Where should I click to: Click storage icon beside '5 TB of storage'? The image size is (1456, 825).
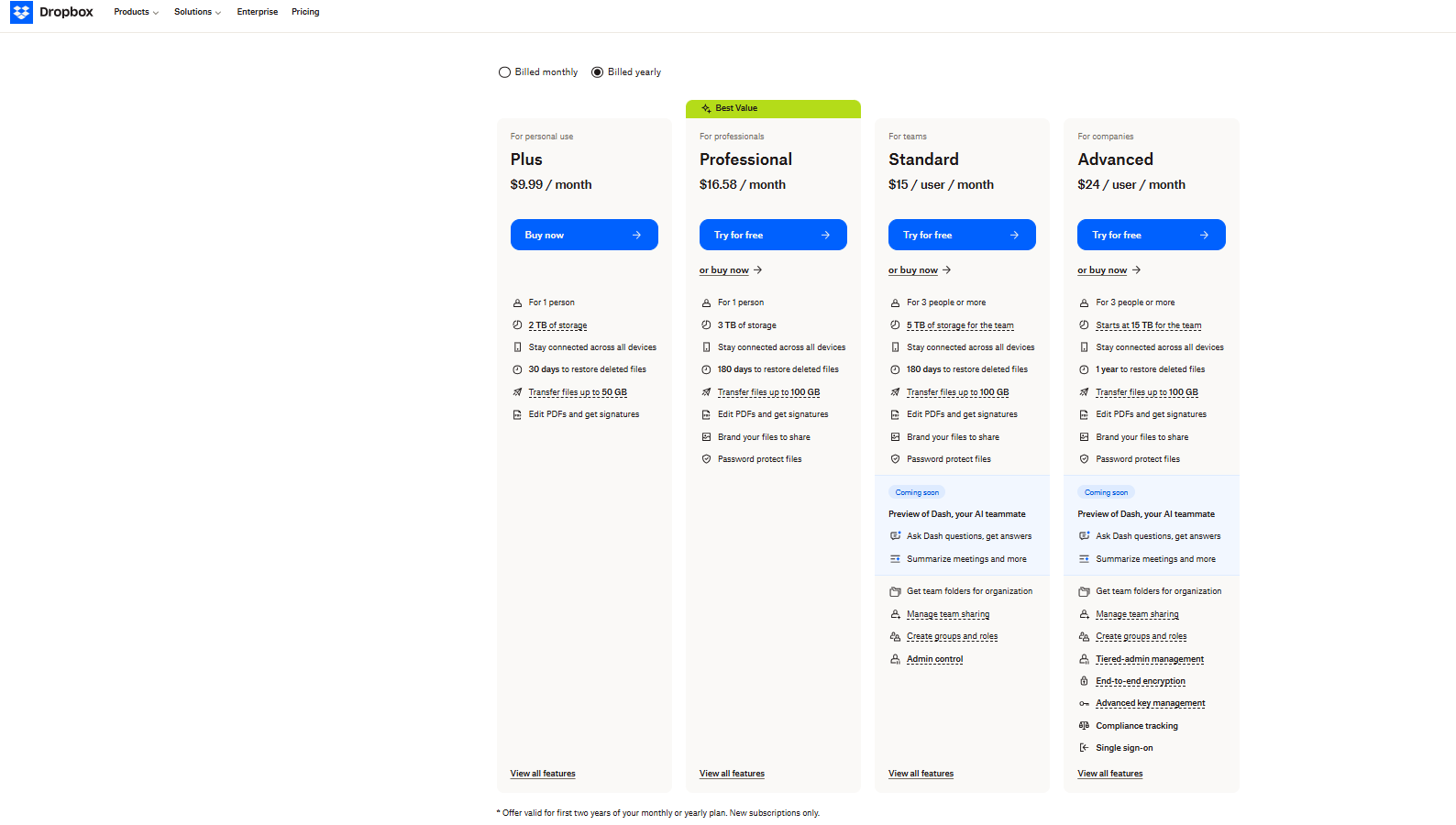[895, 325]
